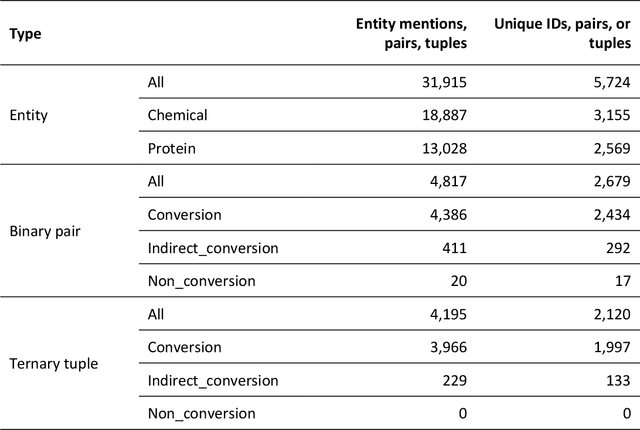Click the "Ternary tuple" row group label
Screen dimensions: 640x430
(52, 363)
